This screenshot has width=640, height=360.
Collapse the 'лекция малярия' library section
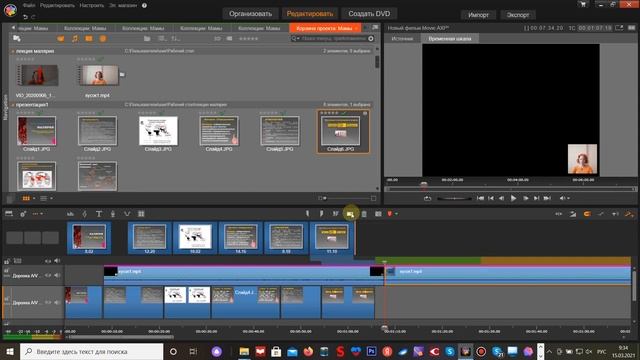click(x=13, y=51)
